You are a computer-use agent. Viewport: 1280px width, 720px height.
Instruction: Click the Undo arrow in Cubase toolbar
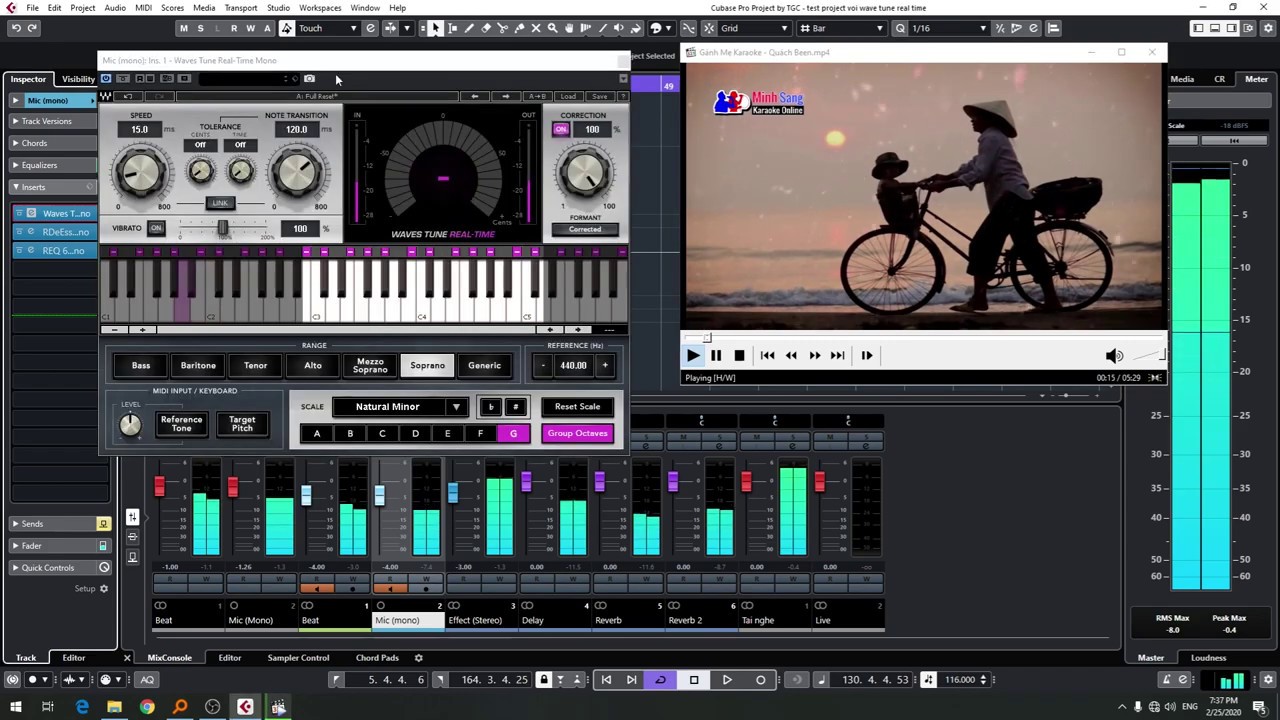(15, 28)
